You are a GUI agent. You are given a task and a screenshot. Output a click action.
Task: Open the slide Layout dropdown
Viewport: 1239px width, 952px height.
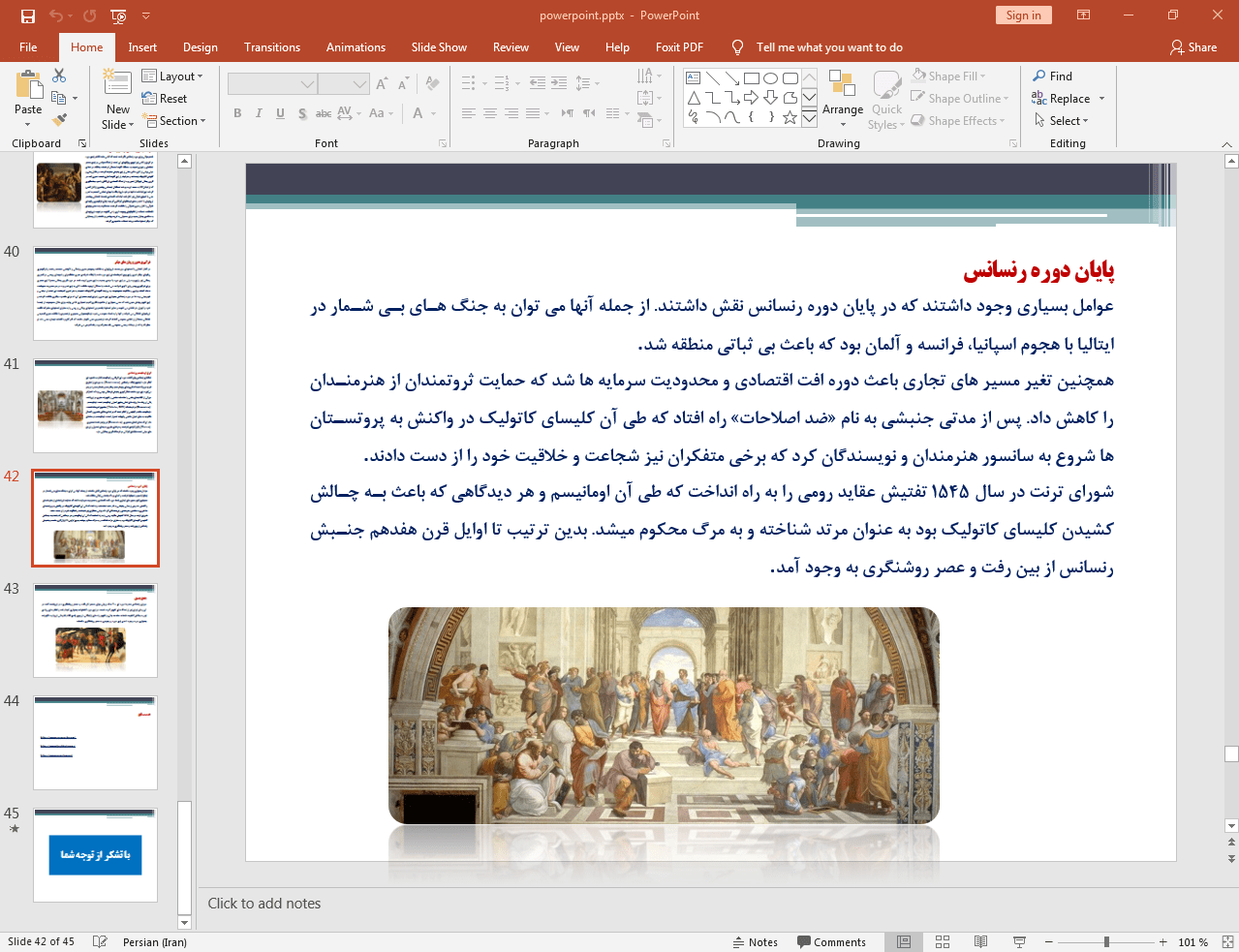172,76
